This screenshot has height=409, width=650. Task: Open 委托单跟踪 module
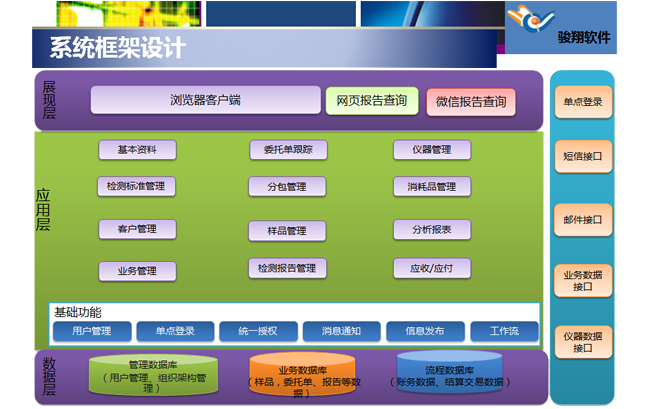(x=288, y=150)
